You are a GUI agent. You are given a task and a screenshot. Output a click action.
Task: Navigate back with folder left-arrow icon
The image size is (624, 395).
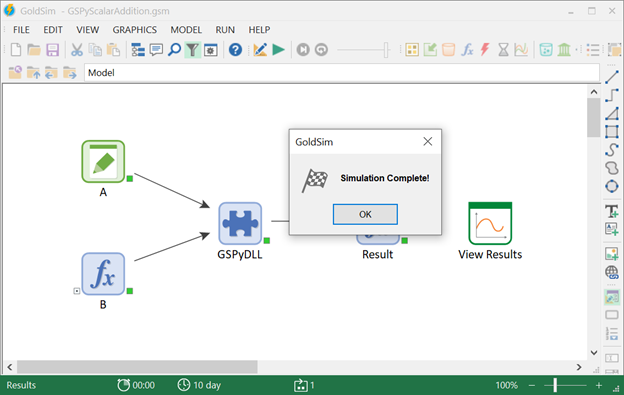click(51, 72)
